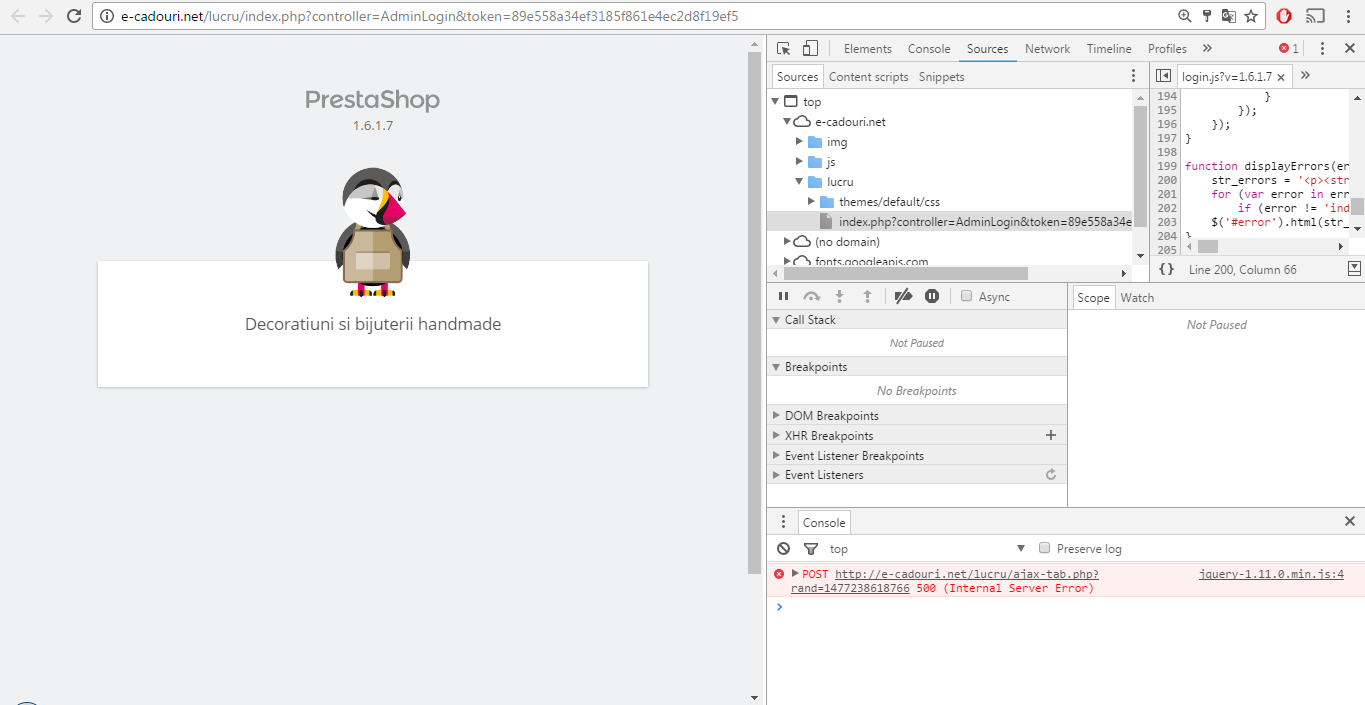This screenshot has width=1365, height=705.
Task: Pretty print code with the braces icon
Action: (x=1166, y=269)
